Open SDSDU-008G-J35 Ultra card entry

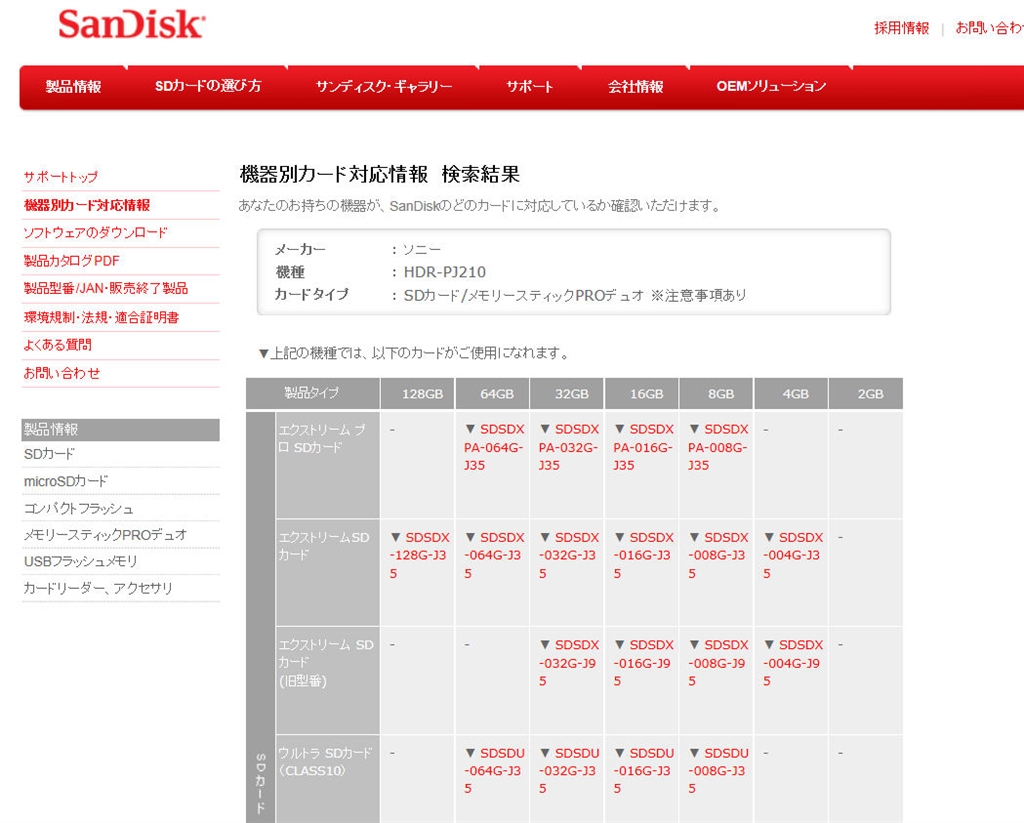(x=718, y=771)
